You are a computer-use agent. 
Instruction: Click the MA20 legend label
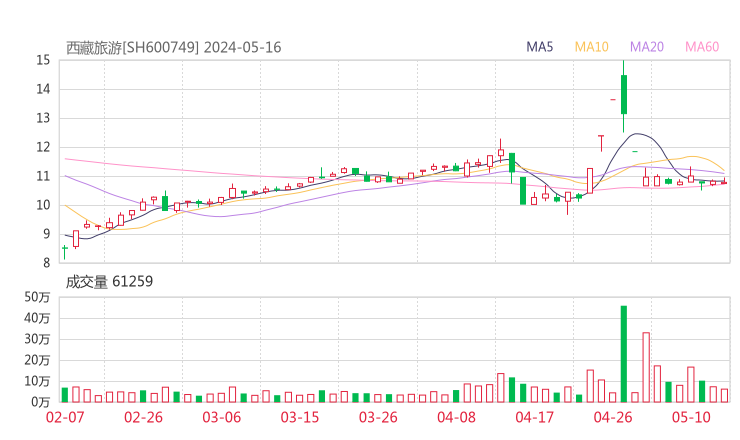tap(647, 47)
